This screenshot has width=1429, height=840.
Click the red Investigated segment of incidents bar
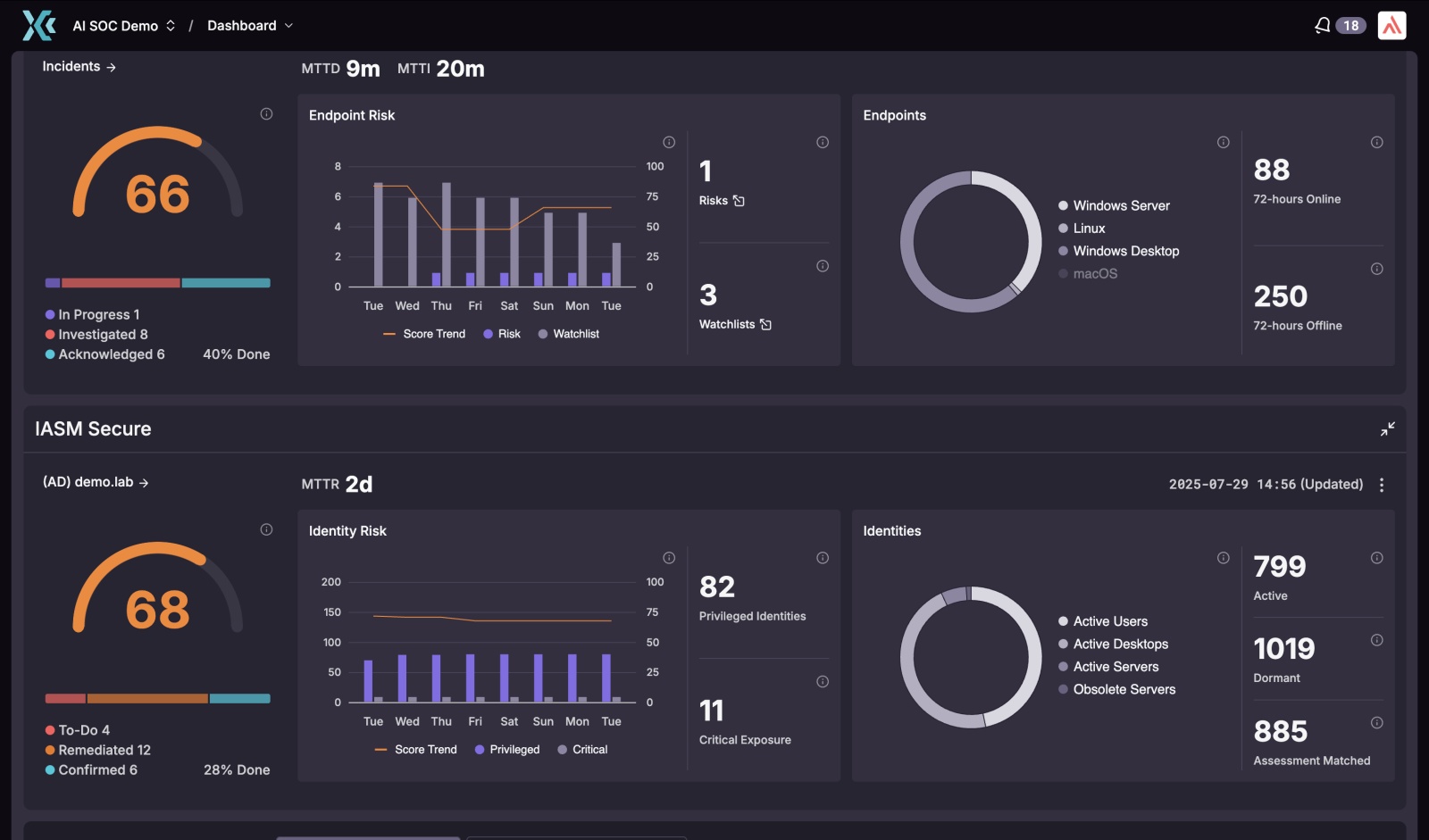tap(121, 283)
